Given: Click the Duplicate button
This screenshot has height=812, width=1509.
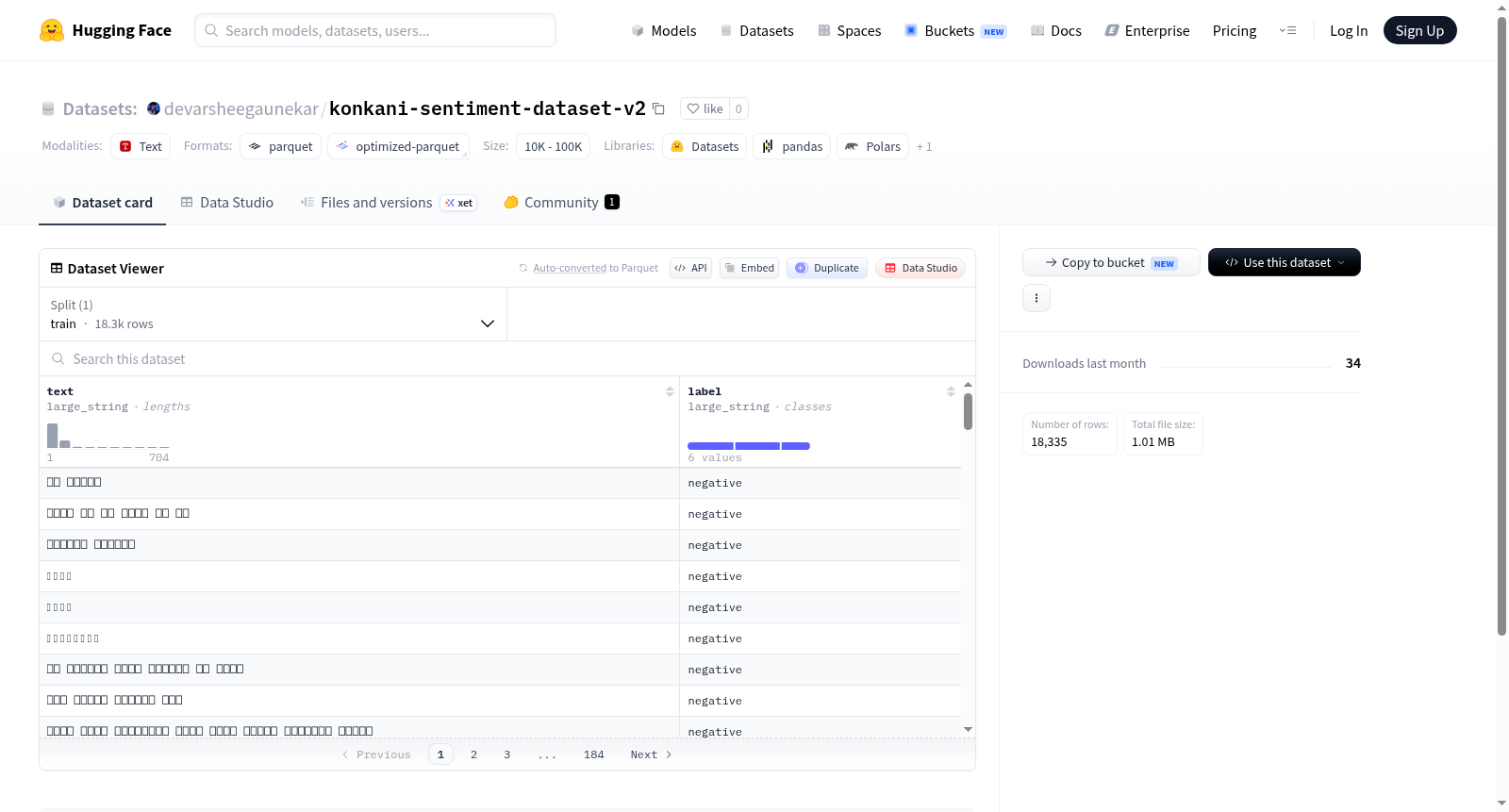Looking at the screenshot, I should (827, 268).
